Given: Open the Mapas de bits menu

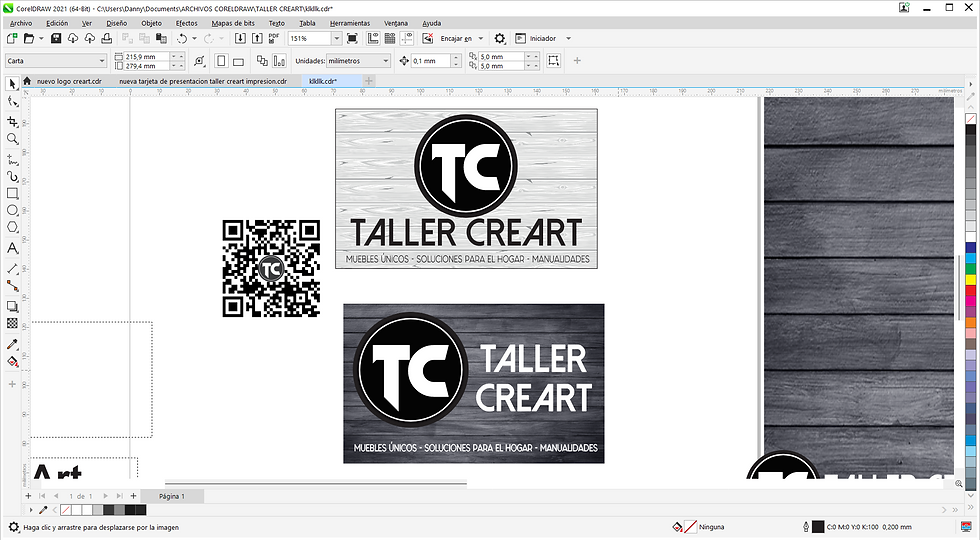Looking at the screenshot, I should click(x=233, y=23).
